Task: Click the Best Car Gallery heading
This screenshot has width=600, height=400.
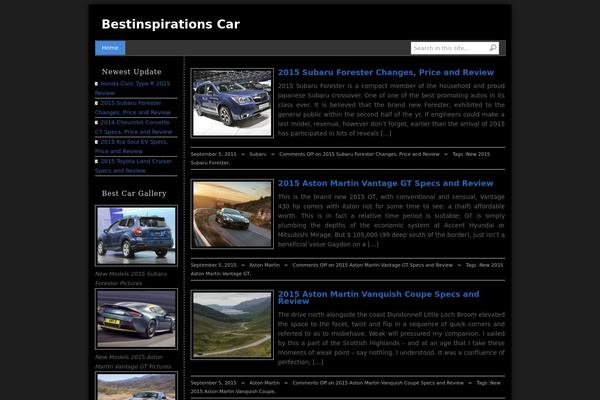Action: click(134, 193)
